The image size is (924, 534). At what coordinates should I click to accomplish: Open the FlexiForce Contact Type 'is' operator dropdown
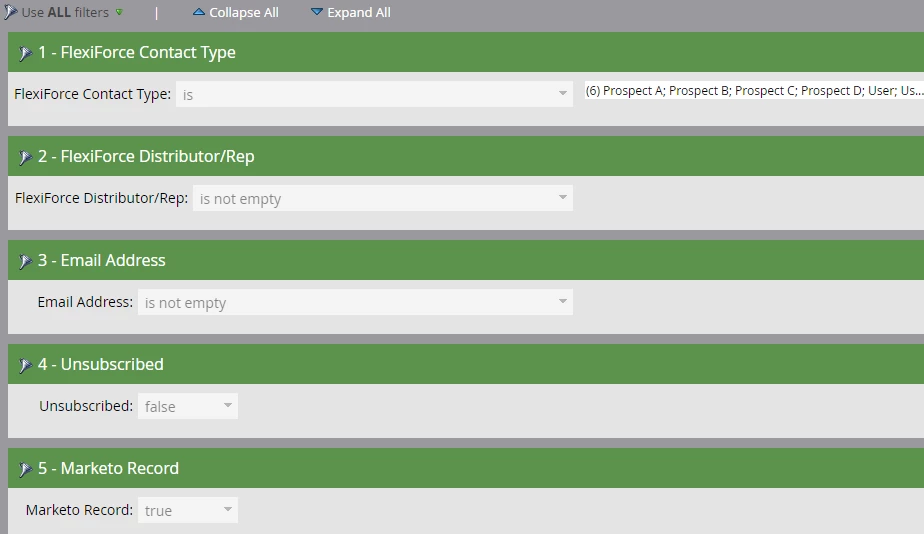(x=374, y=94)
